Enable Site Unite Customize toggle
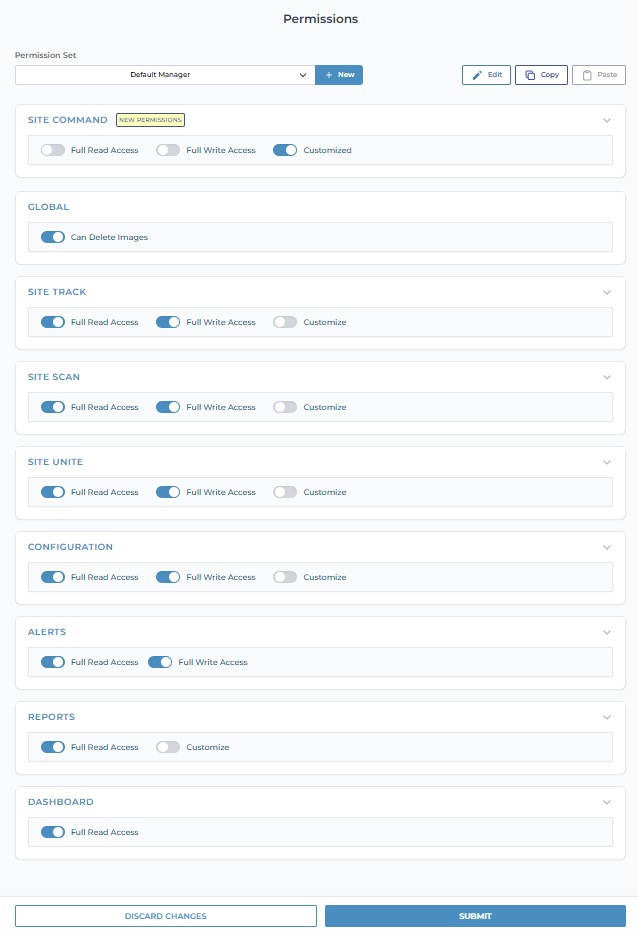The width and height of the screenshot is (638, 934). [285, 492]
